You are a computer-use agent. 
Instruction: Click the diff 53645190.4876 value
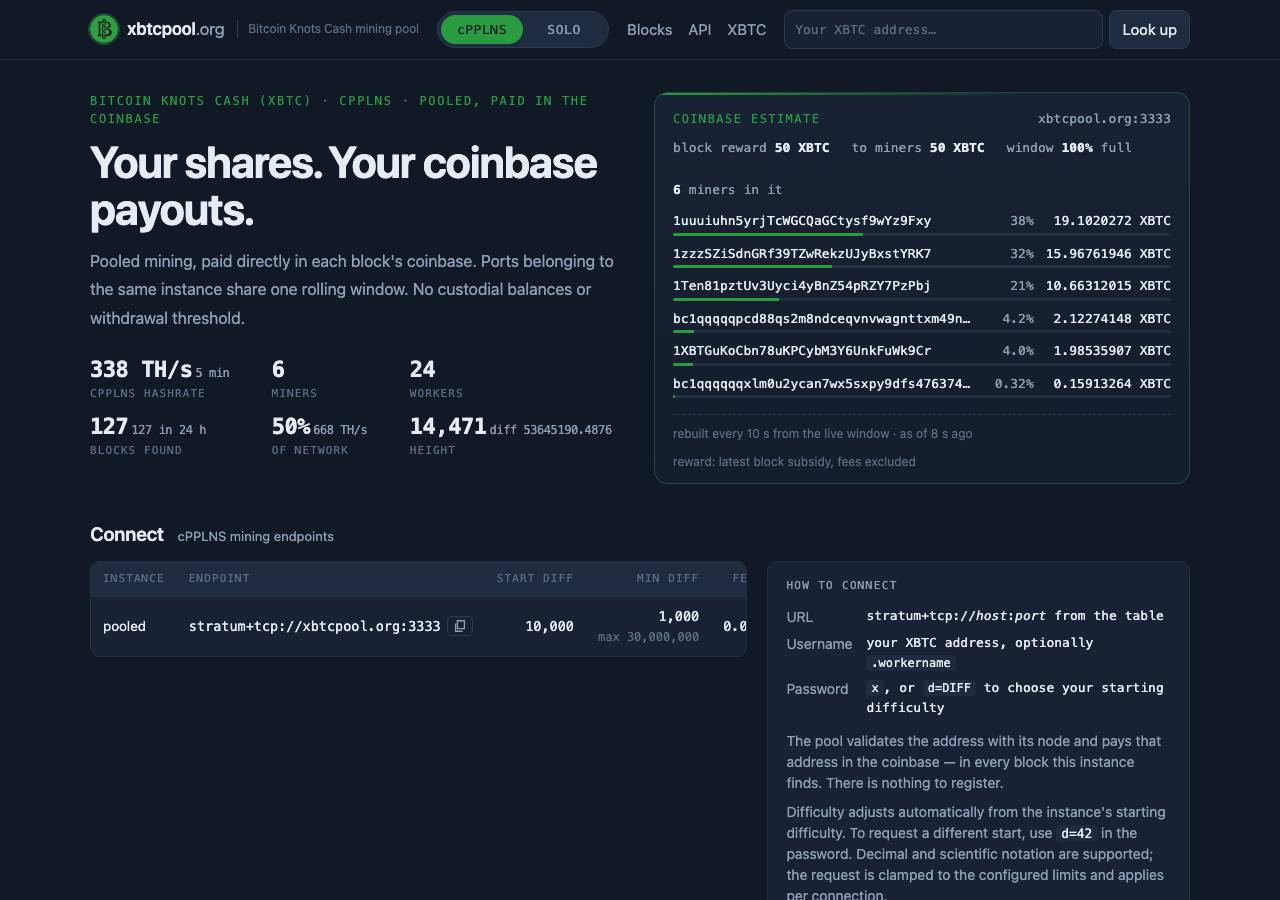click(550, 430)
